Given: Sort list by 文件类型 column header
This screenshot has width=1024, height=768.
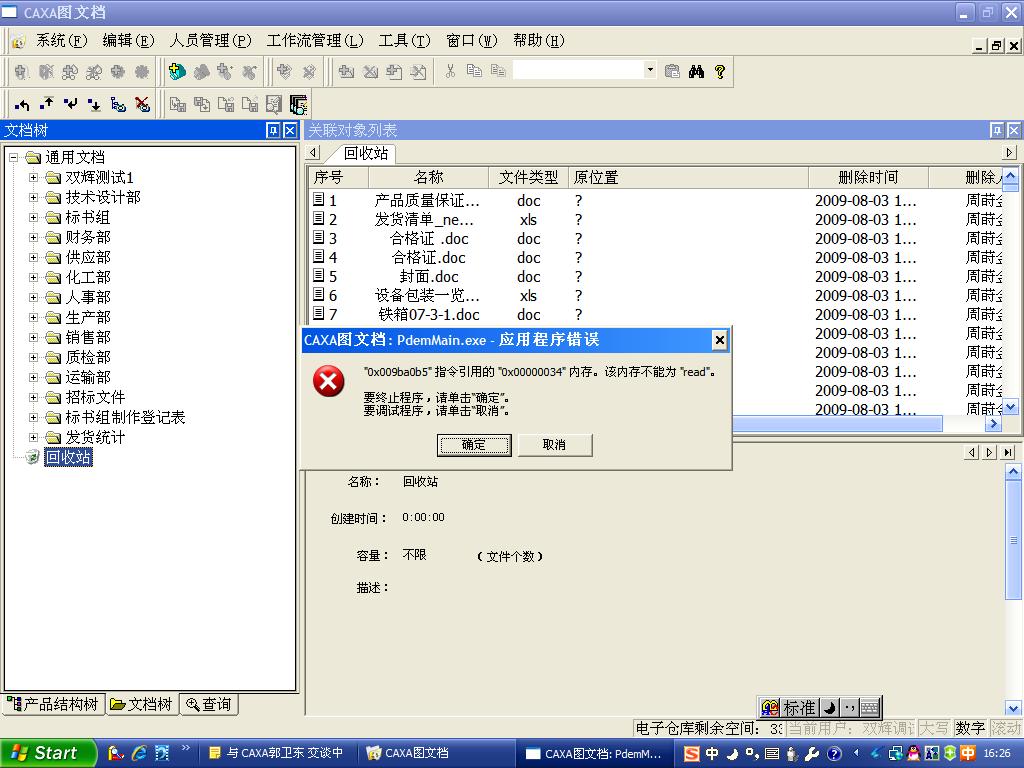Looking at the screenshot, I should pyautogui.click(x=528, y=178).
